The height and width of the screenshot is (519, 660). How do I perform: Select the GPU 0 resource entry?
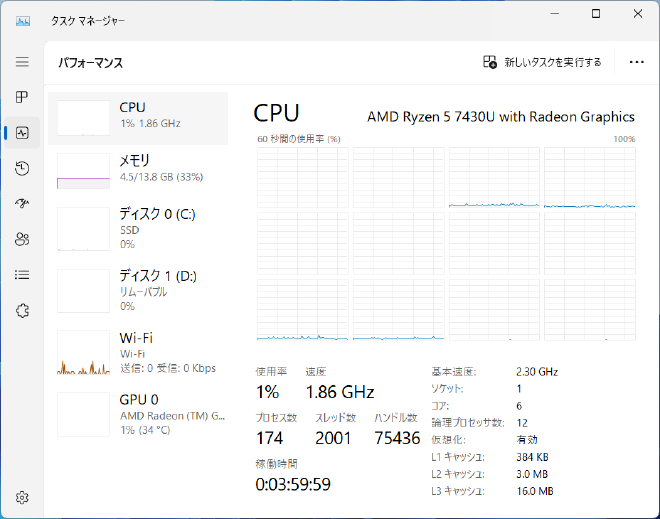coord(138,414)
